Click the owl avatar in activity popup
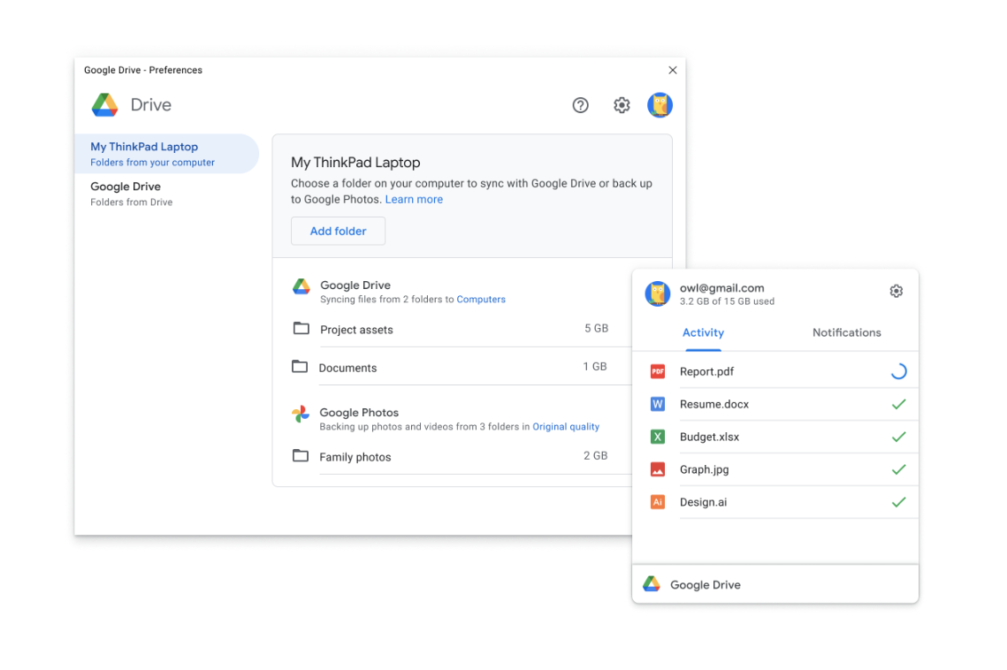 658,294
